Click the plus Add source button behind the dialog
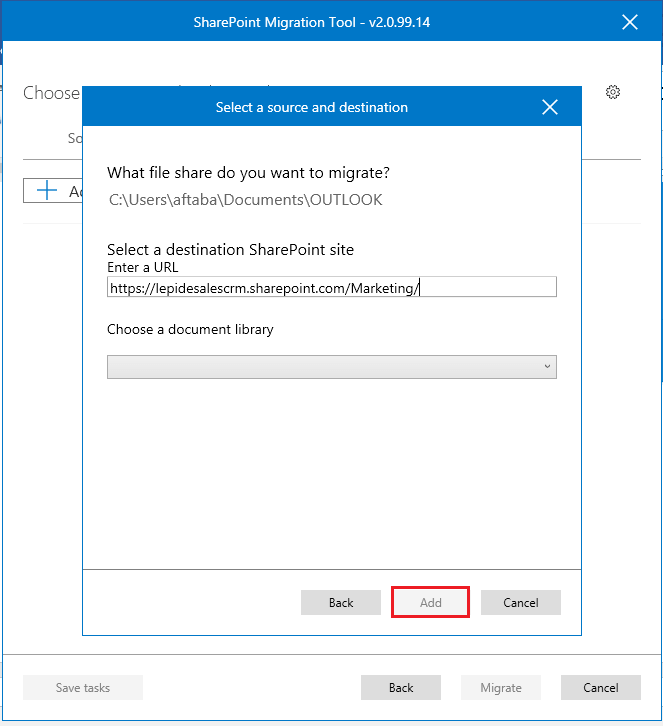Image resolution: width=663 pixels, height=726 pixels. tap(53, 191)
